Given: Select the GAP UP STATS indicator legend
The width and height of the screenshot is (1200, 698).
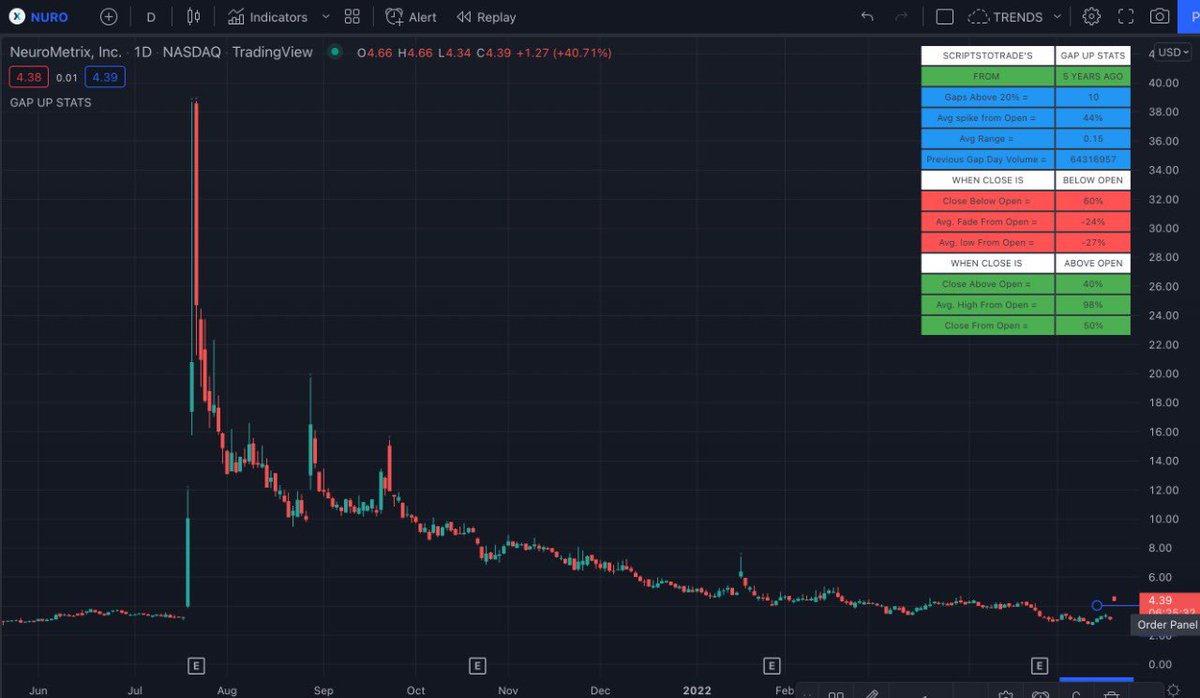Looking at the screenshot, I should pyautogui.click(x=51, y=102).
